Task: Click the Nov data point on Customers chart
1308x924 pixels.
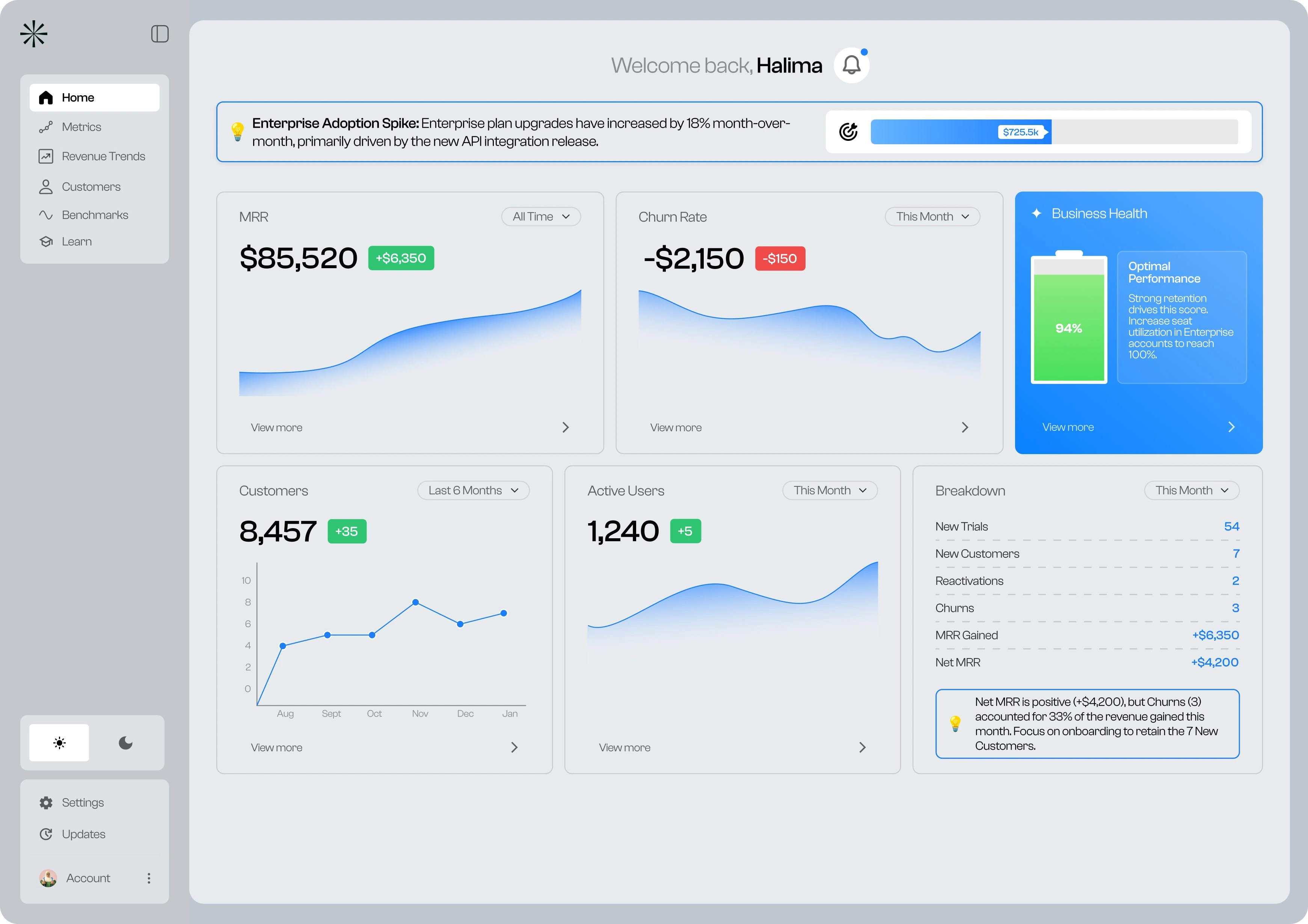Action: (415, 602)
